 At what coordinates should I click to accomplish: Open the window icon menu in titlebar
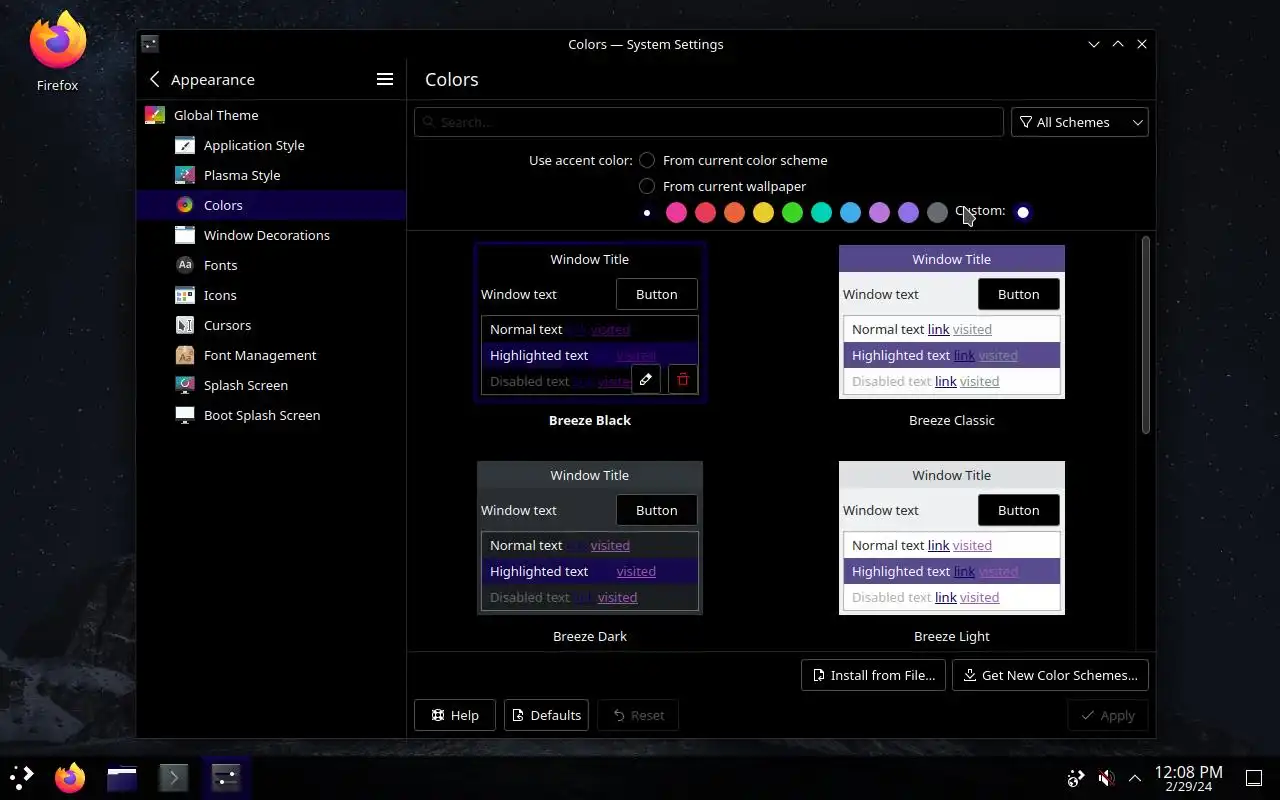149,44
